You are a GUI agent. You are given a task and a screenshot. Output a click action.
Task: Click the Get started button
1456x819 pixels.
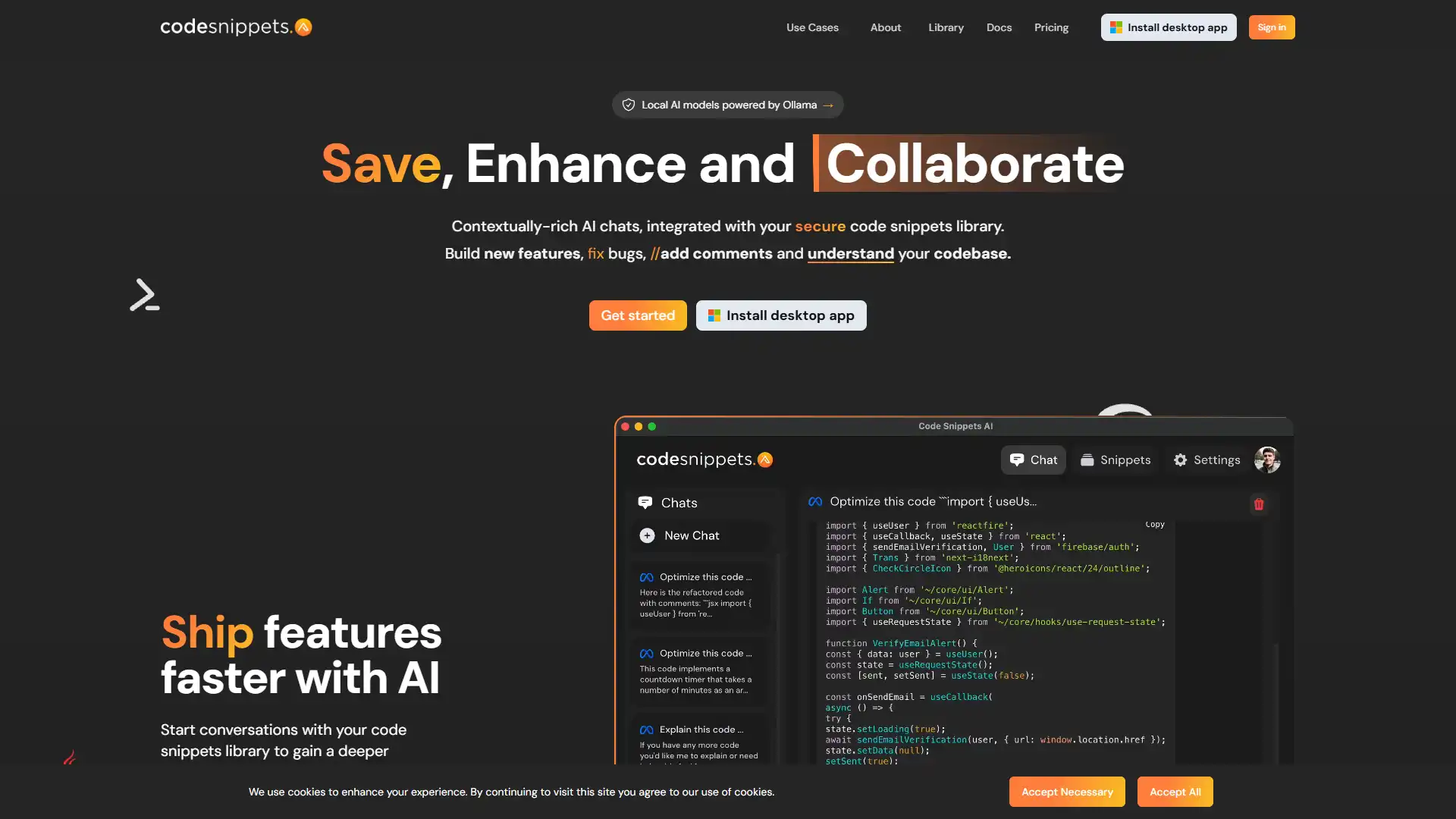point(638,315)
